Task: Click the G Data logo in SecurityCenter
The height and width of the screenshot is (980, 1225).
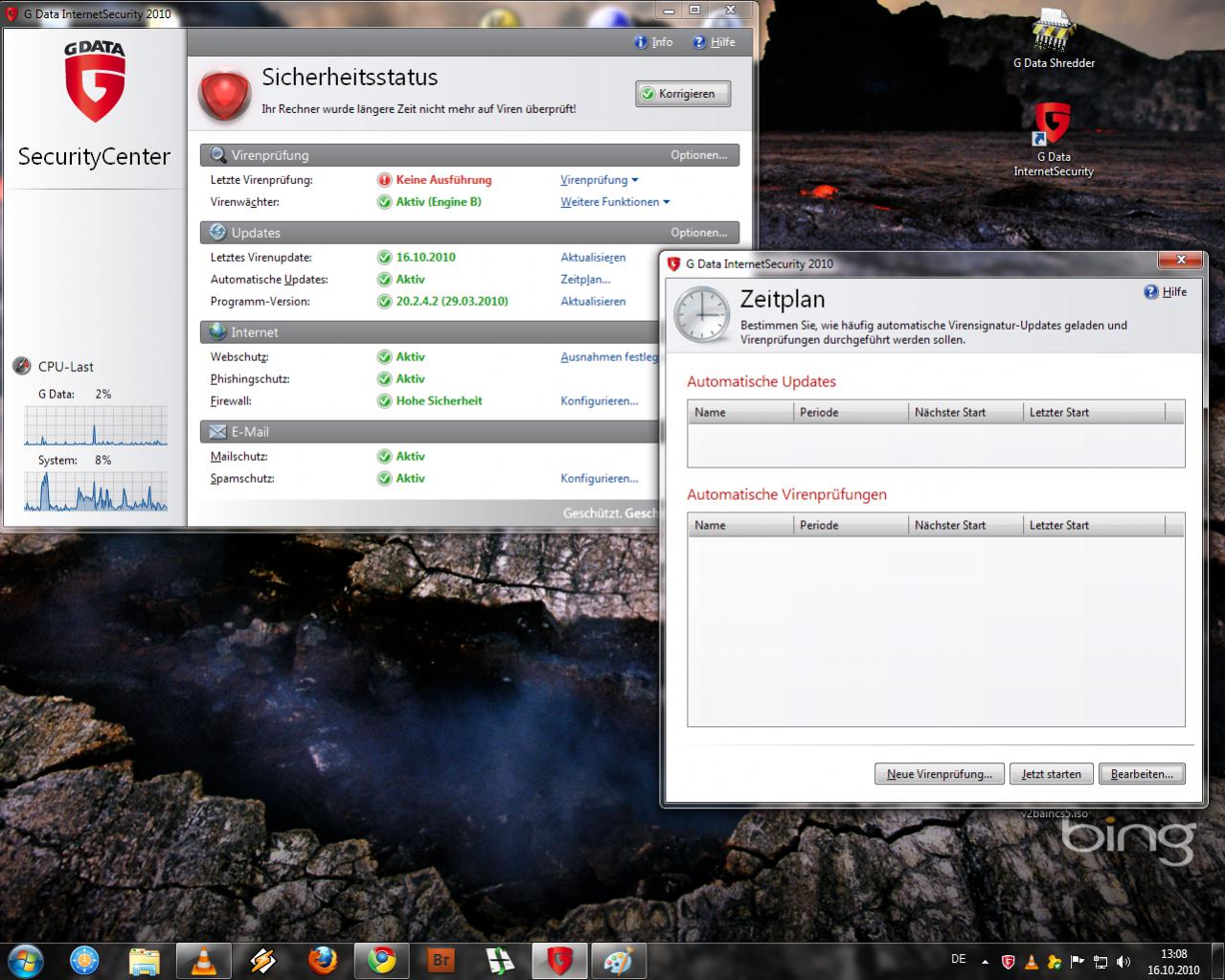Action: 95,81
